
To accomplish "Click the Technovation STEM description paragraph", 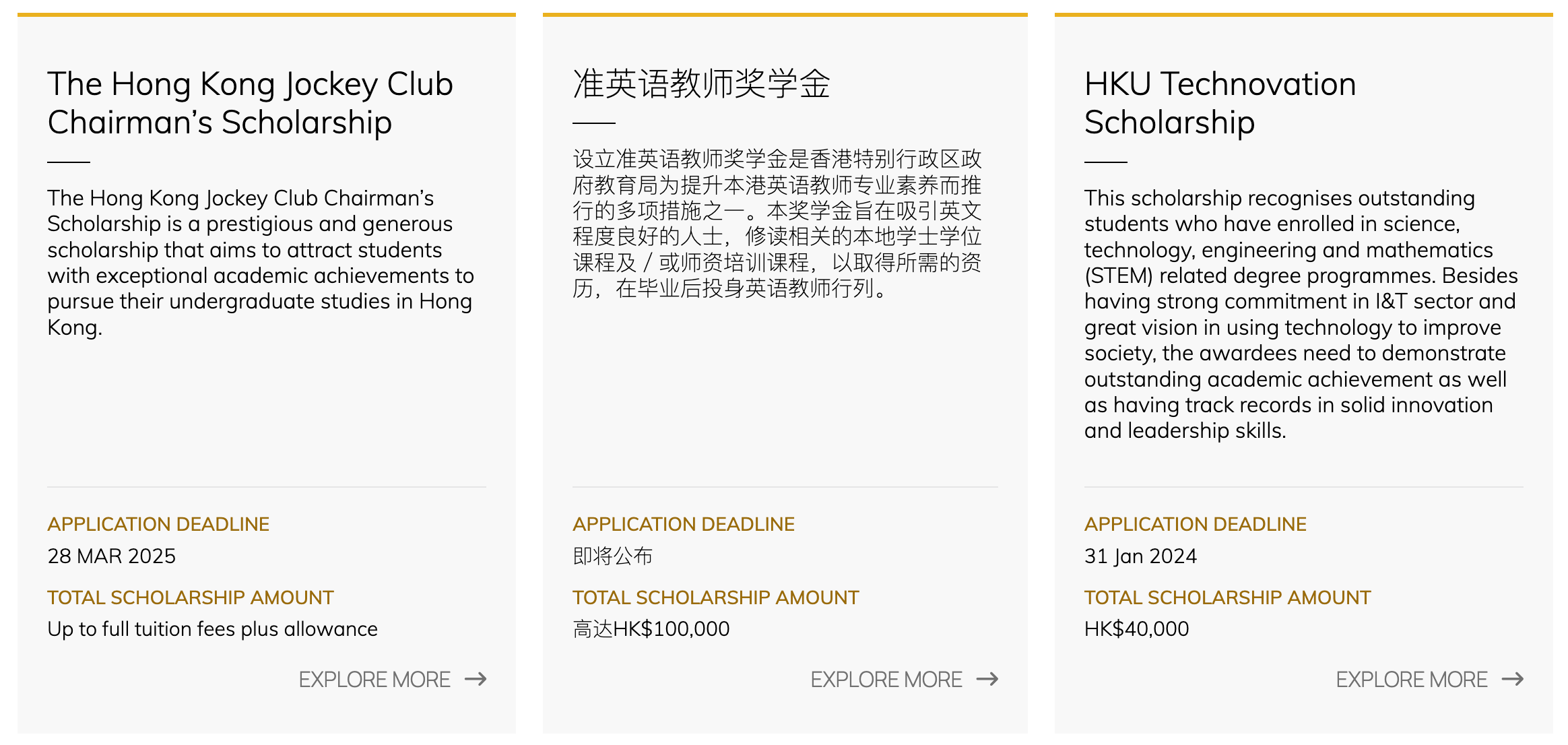I will pyautogui.click(x=1300, y=314).
